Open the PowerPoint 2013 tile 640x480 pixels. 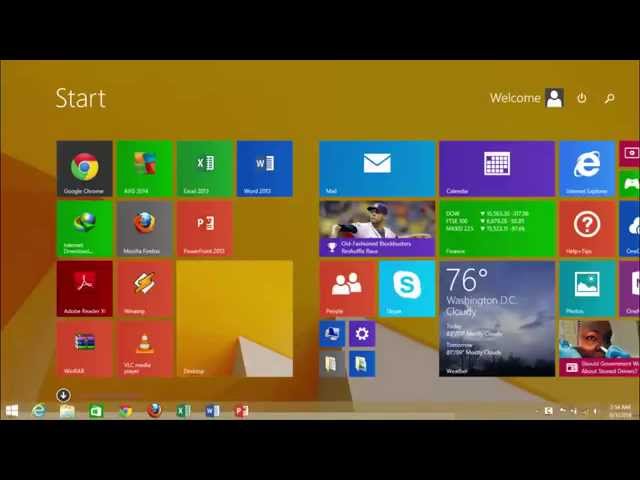(x=204, y=229)
